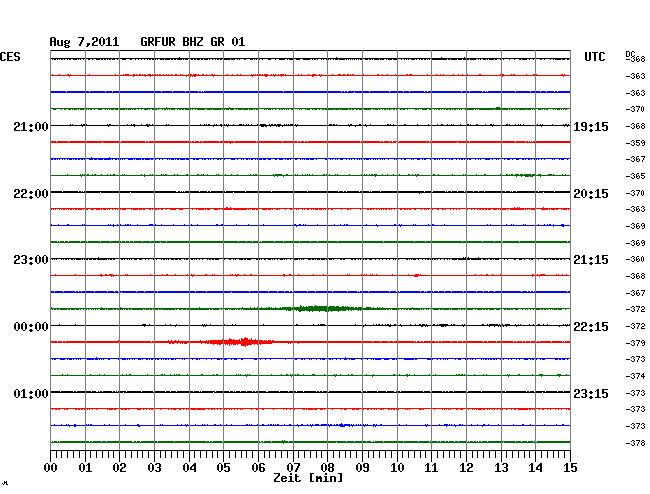The width and height of the screenshot is (650, 494).
Task: Click the "23:15" UTC time label
Action: click(x=591, y=393)
